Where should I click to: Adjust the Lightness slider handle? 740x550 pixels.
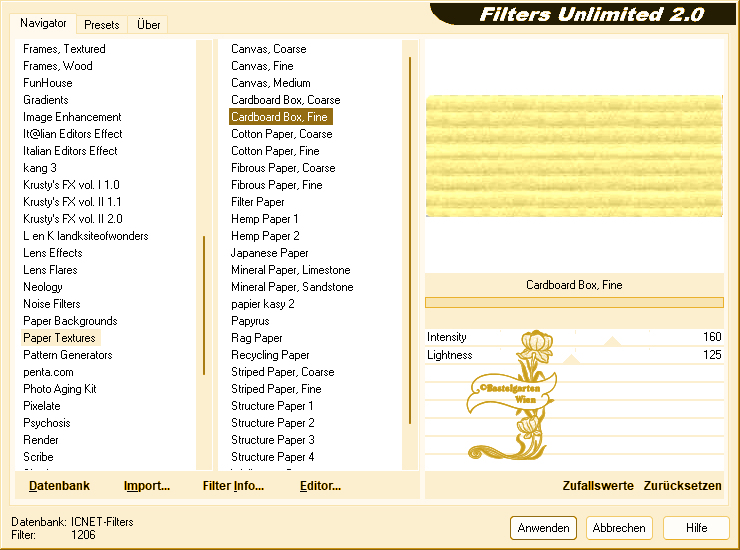point(572,359)
